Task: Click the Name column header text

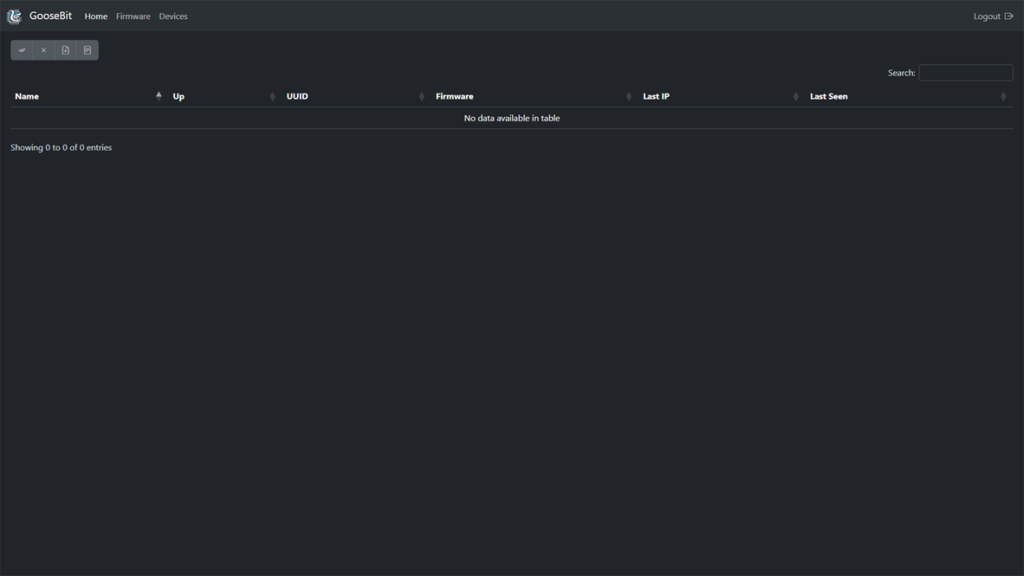Action: (x=27, y=96)
